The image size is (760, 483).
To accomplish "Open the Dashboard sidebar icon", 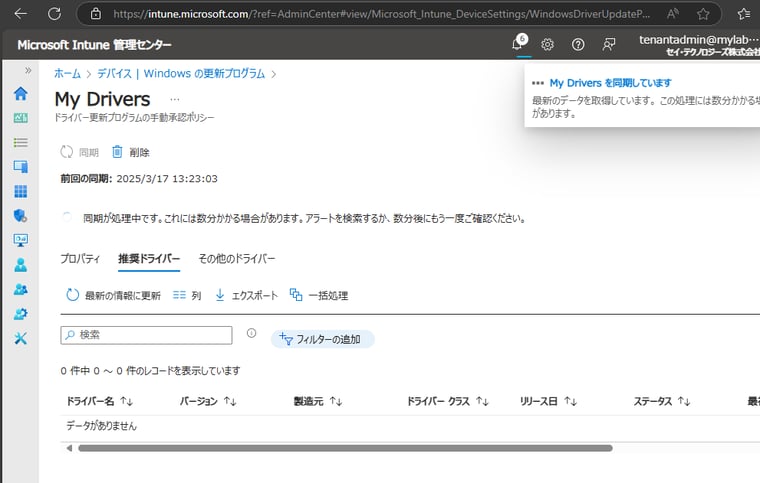I will point(20,118).
